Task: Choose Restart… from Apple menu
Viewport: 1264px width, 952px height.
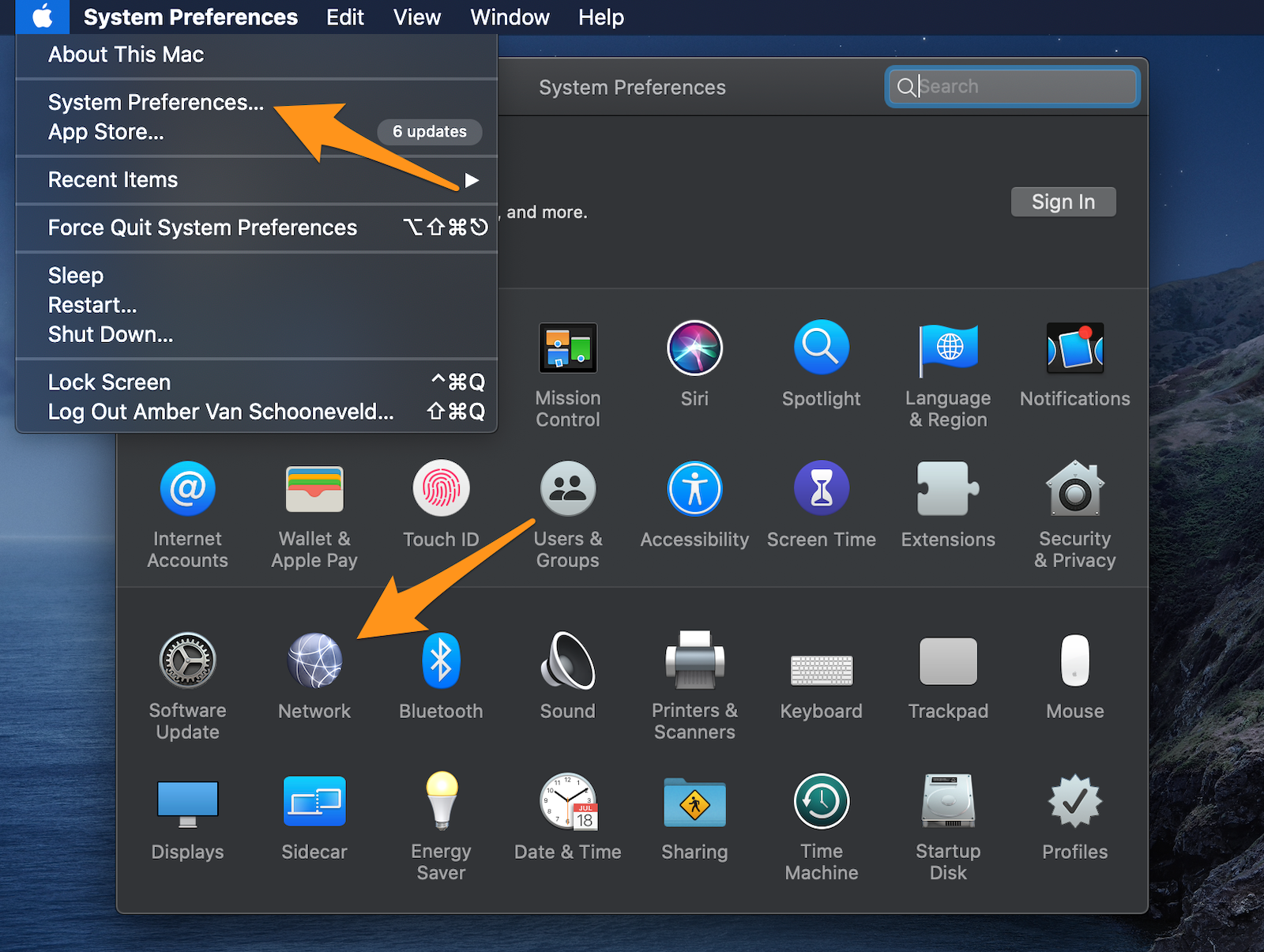Action: coord(257,305)
